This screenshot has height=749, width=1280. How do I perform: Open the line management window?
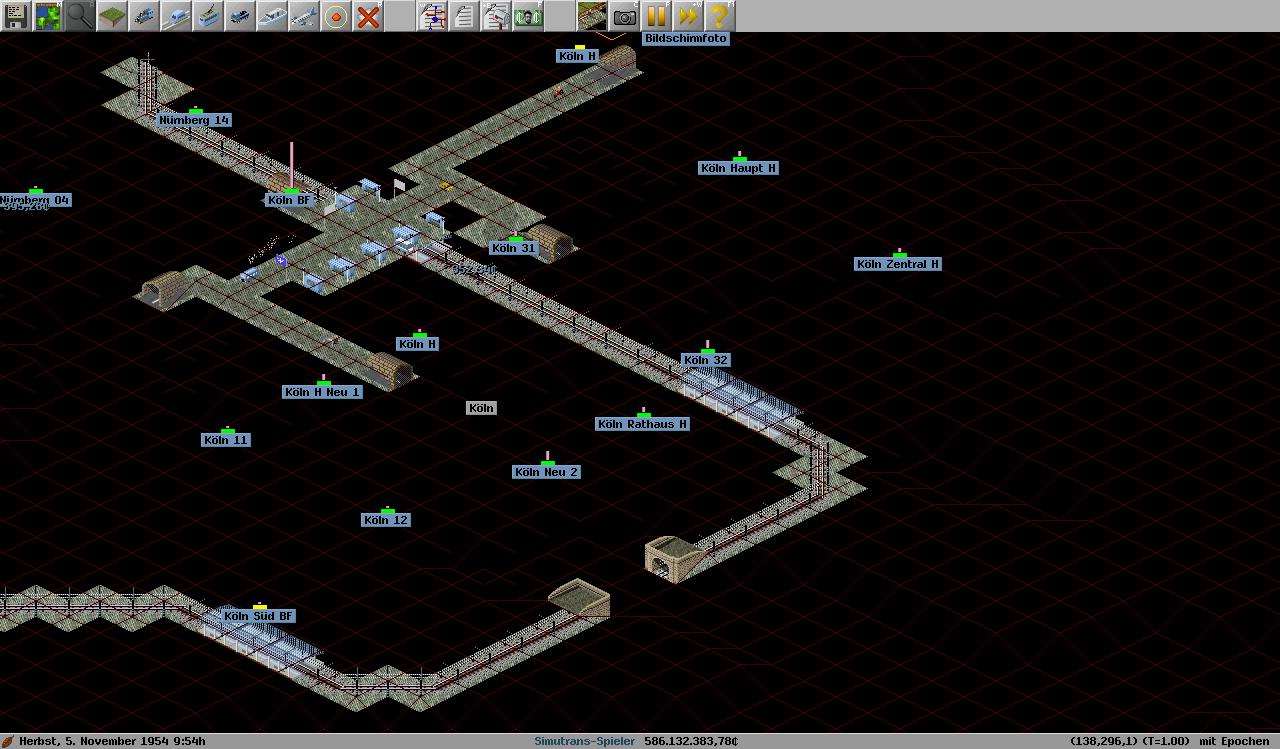coord(432,16)
